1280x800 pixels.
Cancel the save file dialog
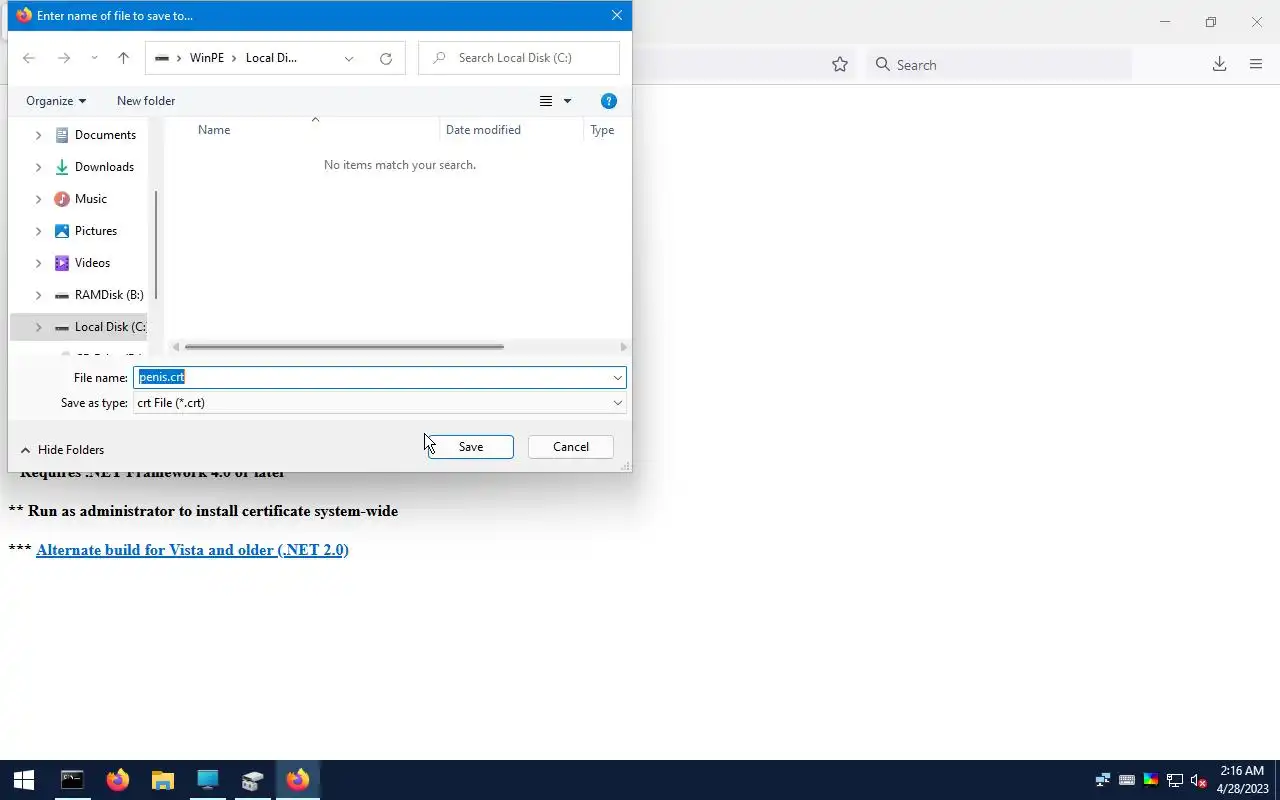571,447
